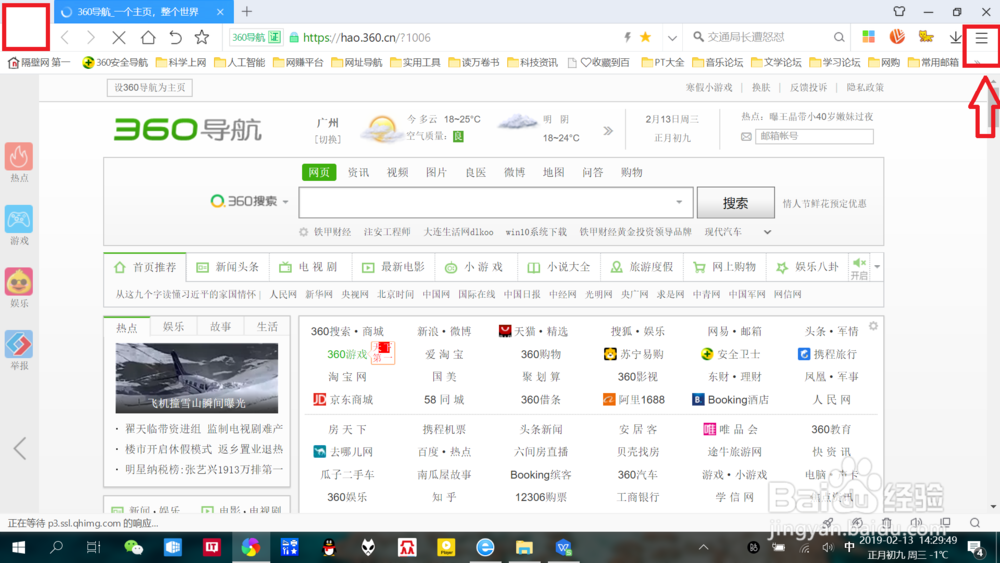Switch to the 最新电影 tab
Viewport: 1000px width, 563px height.
393,267
